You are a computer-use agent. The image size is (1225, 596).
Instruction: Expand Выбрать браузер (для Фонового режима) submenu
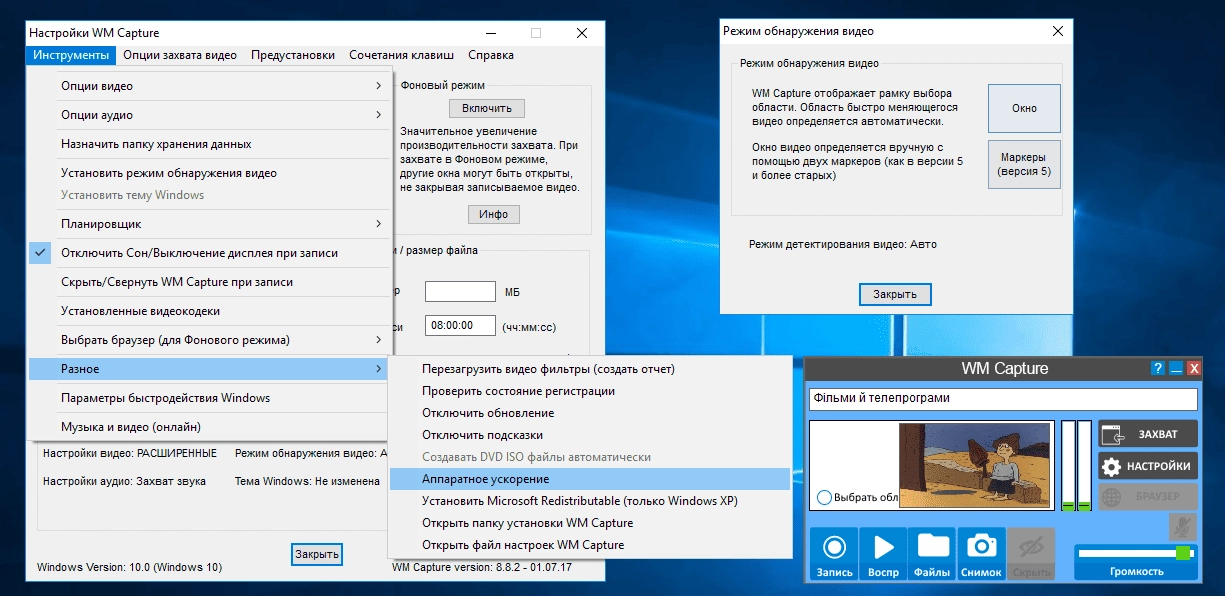coord(210,340)
